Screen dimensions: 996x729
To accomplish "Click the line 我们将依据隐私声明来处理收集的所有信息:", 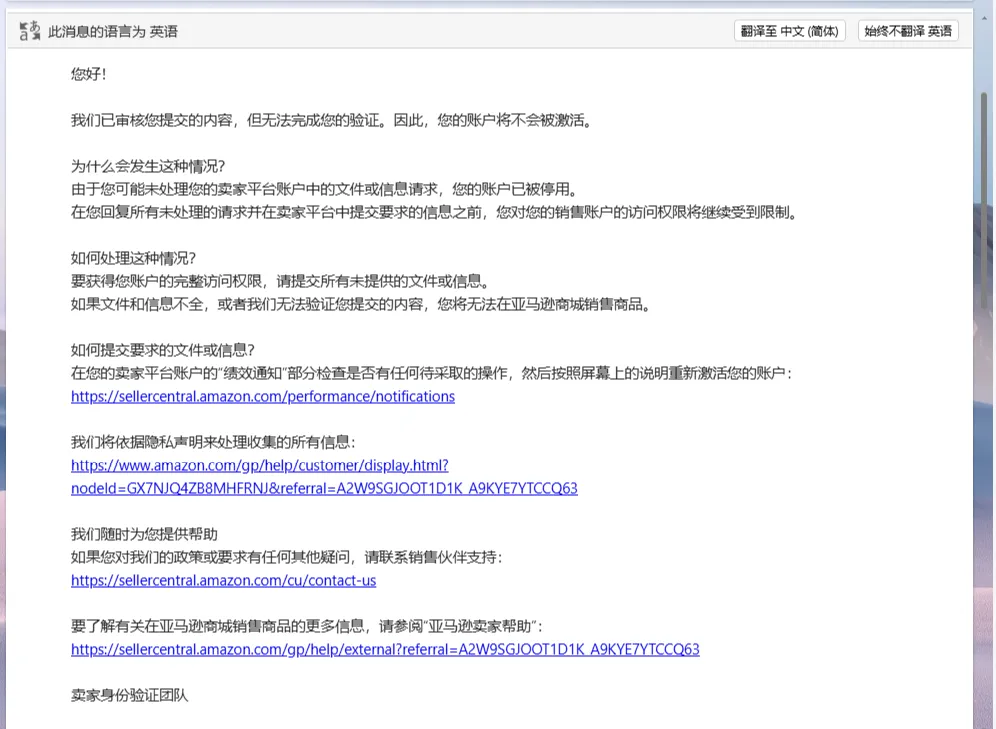I will tap(213, 442).
